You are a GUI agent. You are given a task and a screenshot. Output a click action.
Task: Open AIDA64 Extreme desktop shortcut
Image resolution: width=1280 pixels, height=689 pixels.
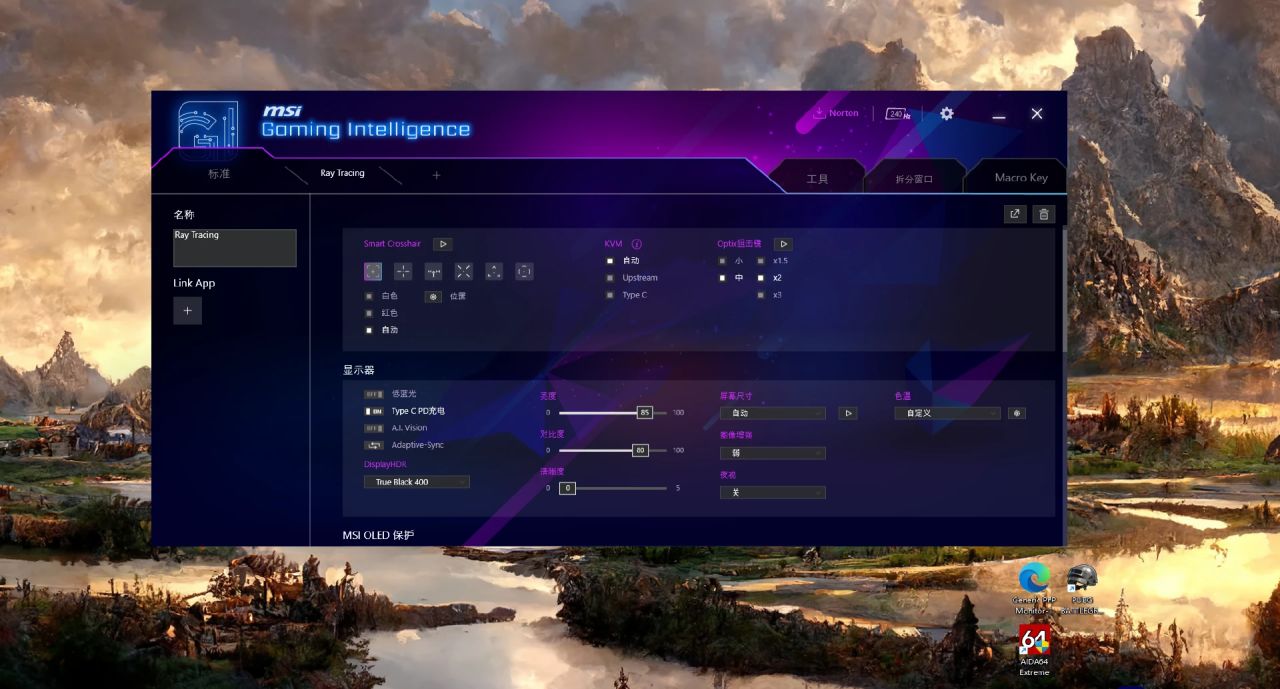pos(1035,651)
